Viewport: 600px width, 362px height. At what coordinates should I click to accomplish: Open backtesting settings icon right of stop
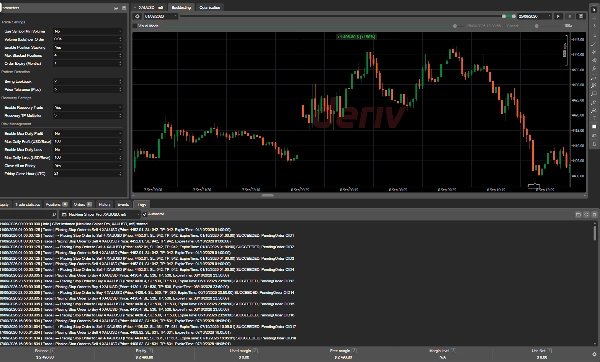(581, 16)
